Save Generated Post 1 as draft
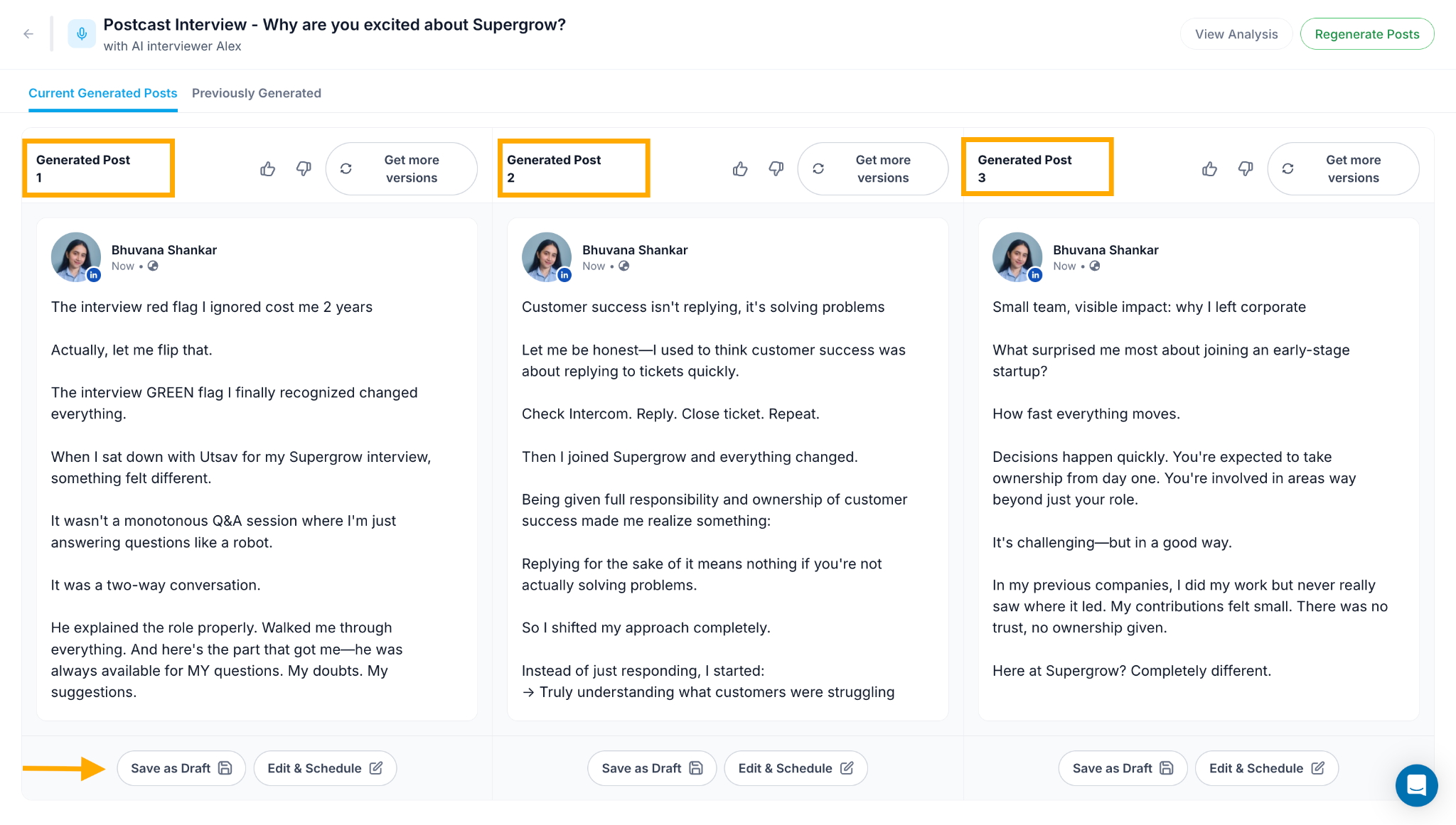The width and height of the screenshot is (1456, 825). [181, 768]
